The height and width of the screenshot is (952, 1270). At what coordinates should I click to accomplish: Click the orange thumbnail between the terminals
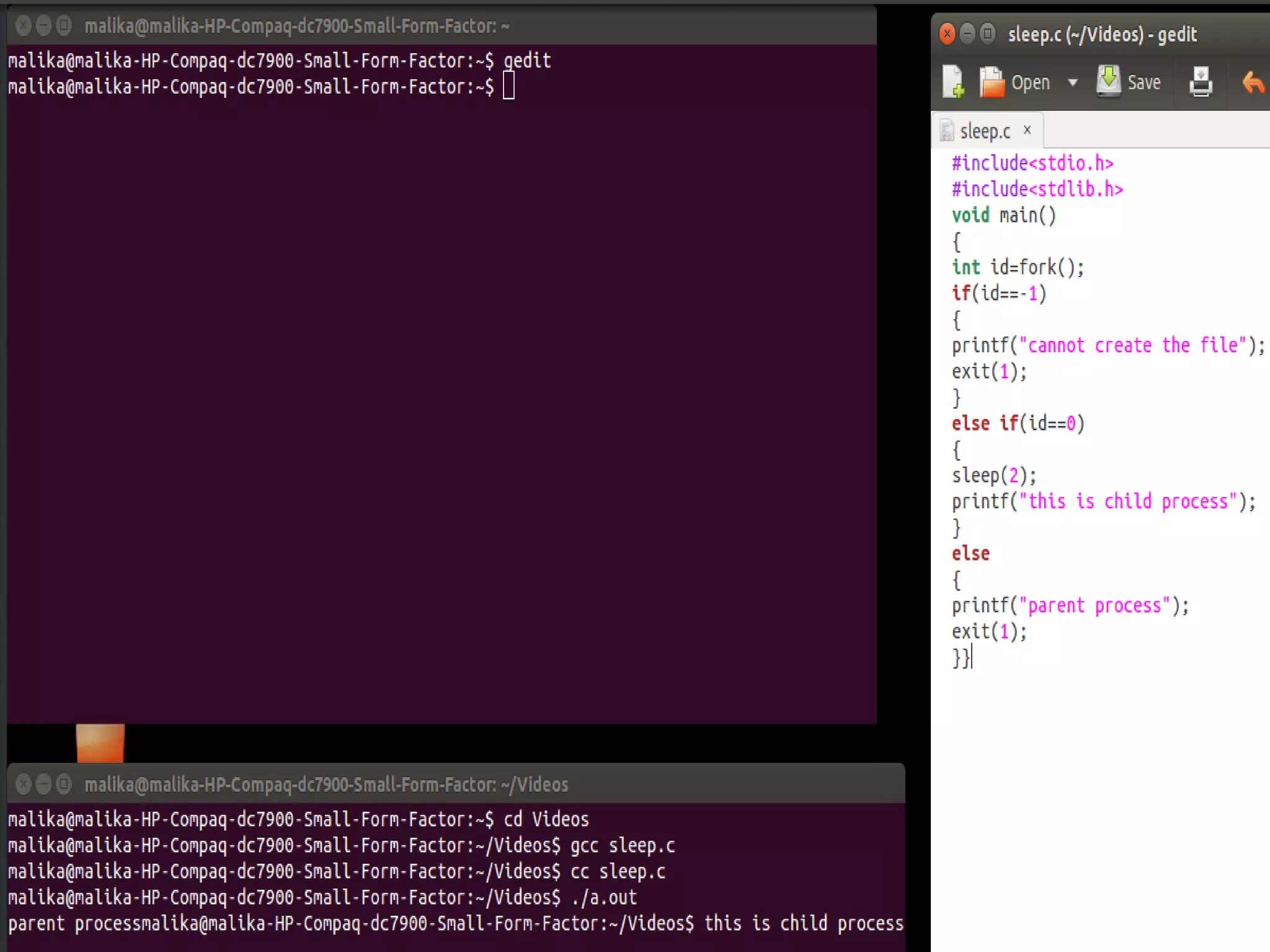pyautogui.click(x=100, y=743)
